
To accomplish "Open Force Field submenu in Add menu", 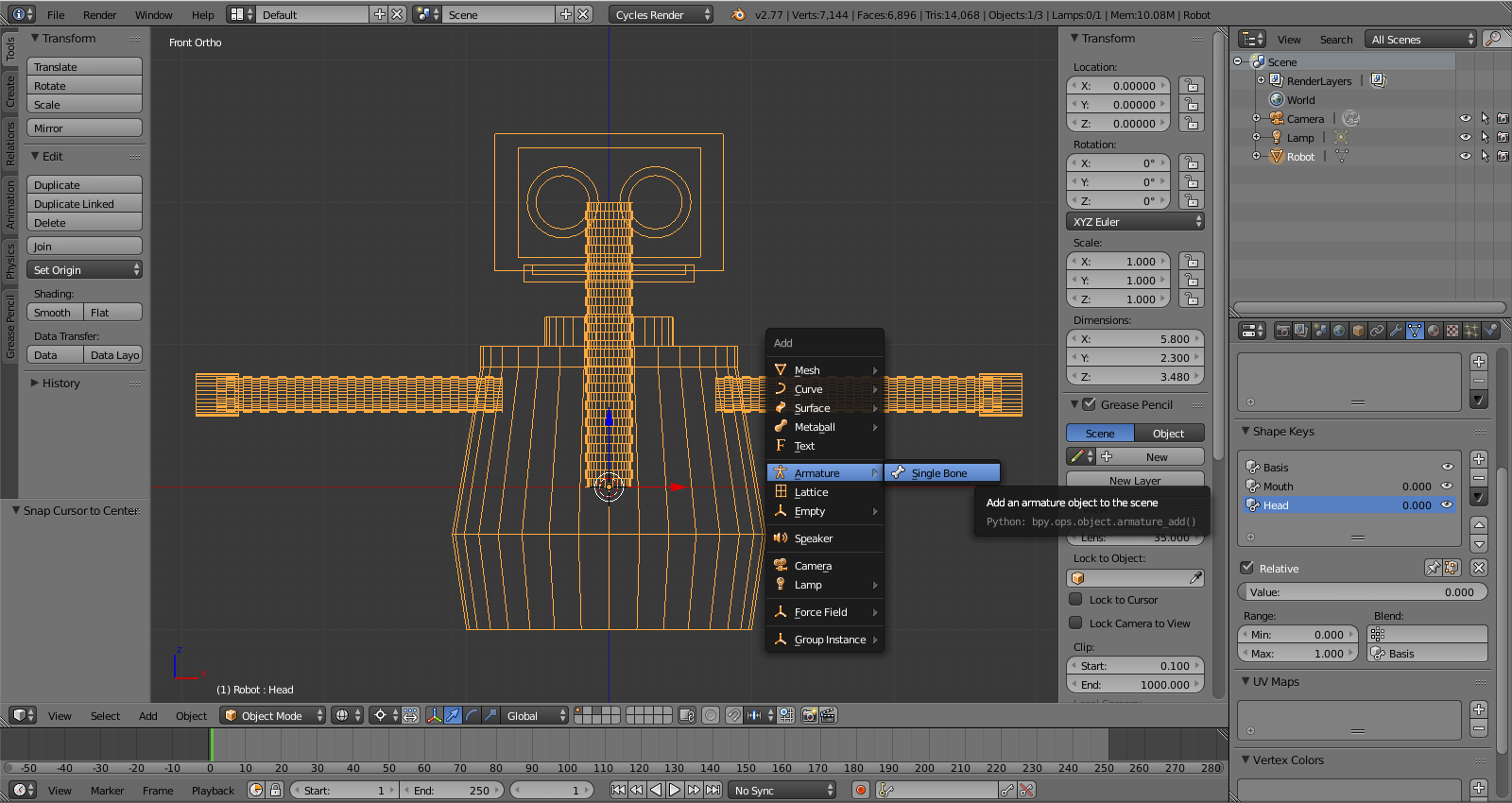I will point(826,611).
